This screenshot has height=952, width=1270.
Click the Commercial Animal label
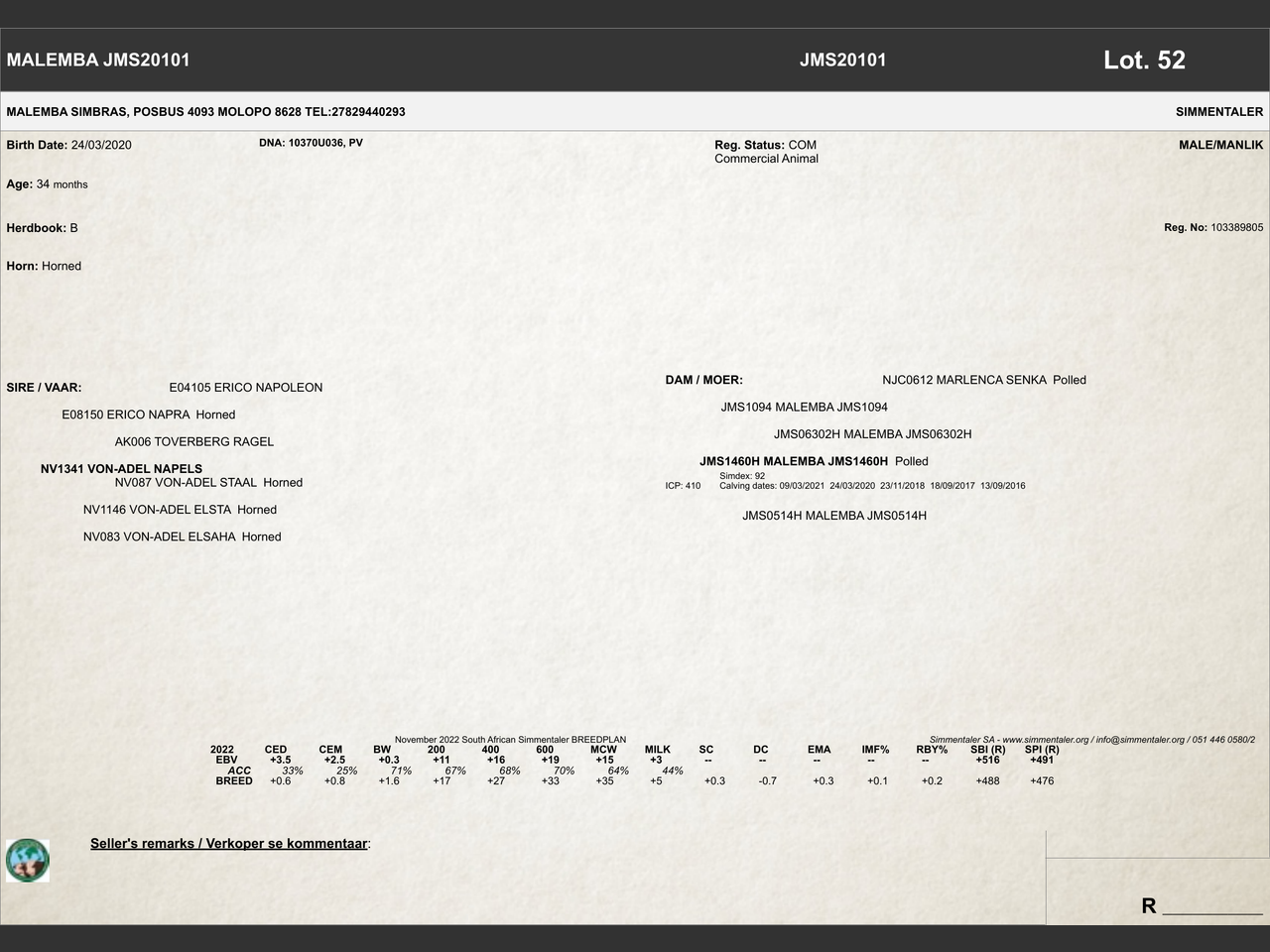(766, 159)
